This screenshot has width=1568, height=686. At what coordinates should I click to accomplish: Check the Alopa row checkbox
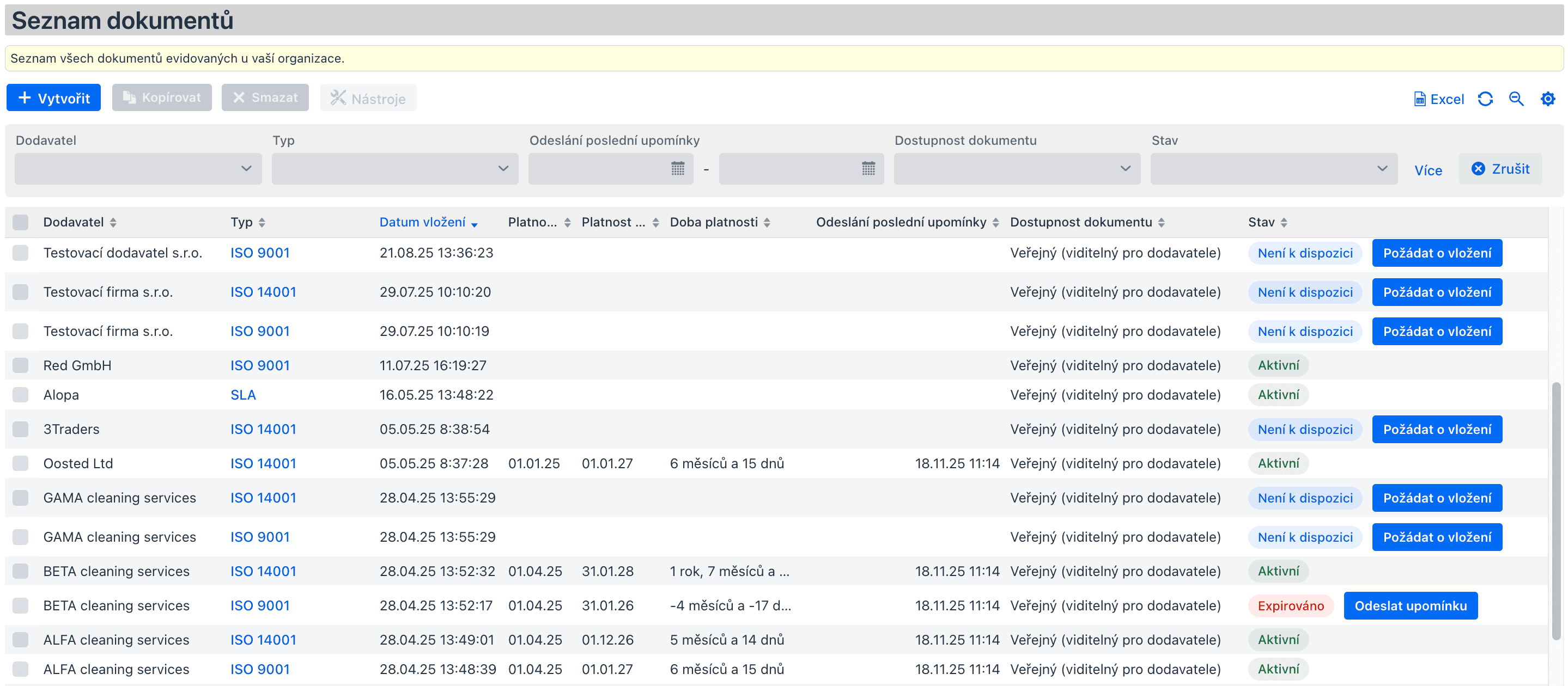[x=21, y=395]
